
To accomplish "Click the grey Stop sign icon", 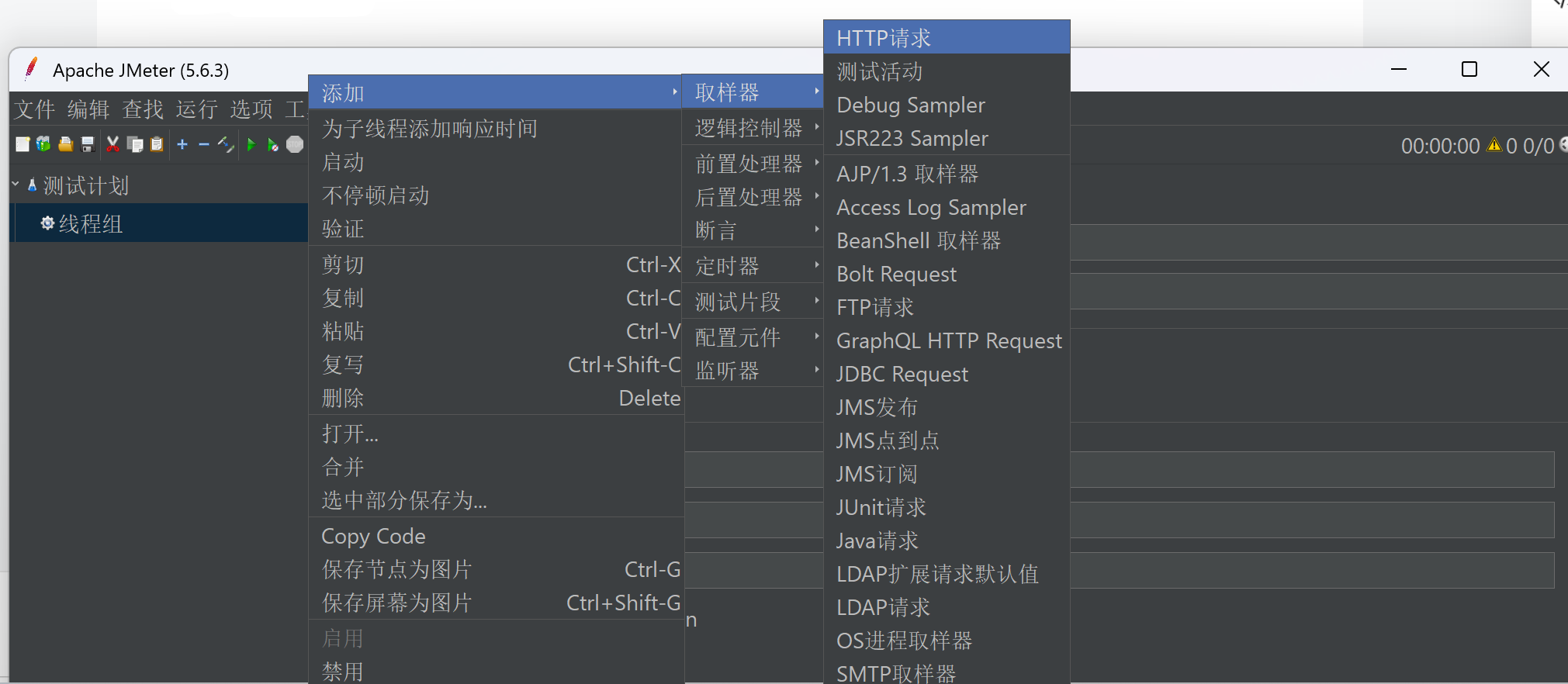I will [295, 144].
